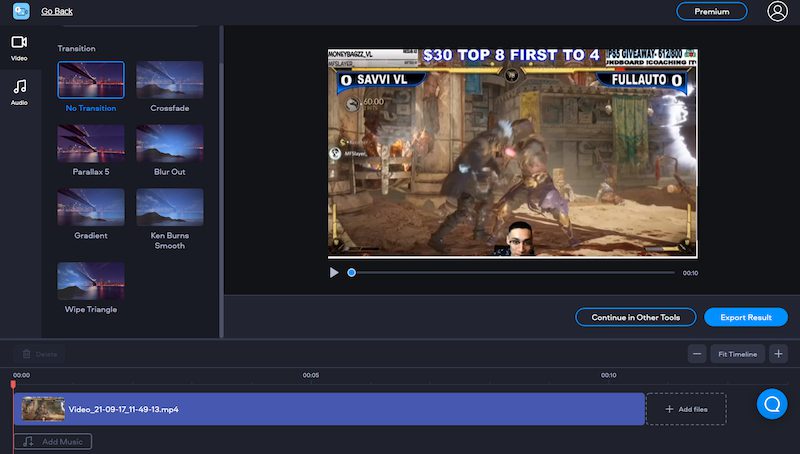Zoom out the timeline with minus
Viewport: 800px width, 454px height.
point(697,354)
